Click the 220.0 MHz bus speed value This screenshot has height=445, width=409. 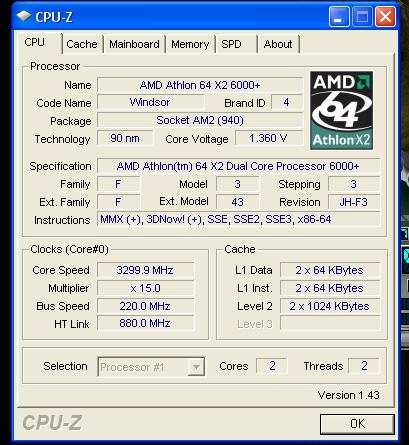pos(145,306)
